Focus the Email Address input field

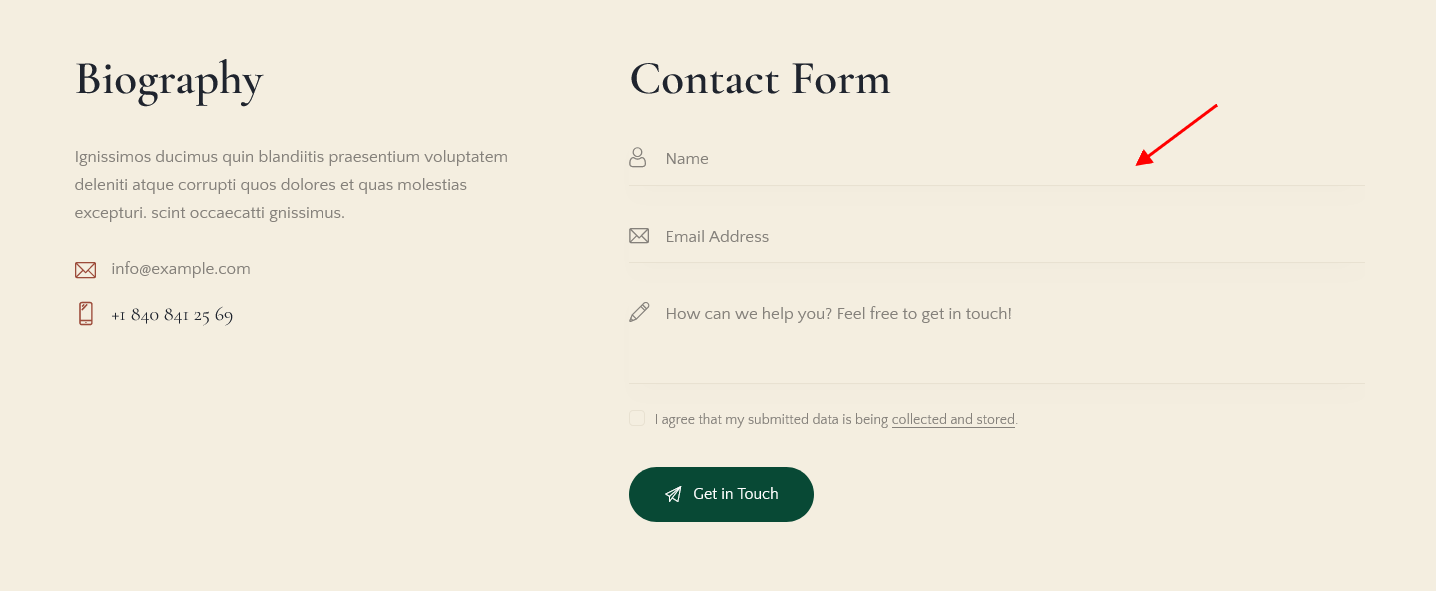click(x=996, y=236)
